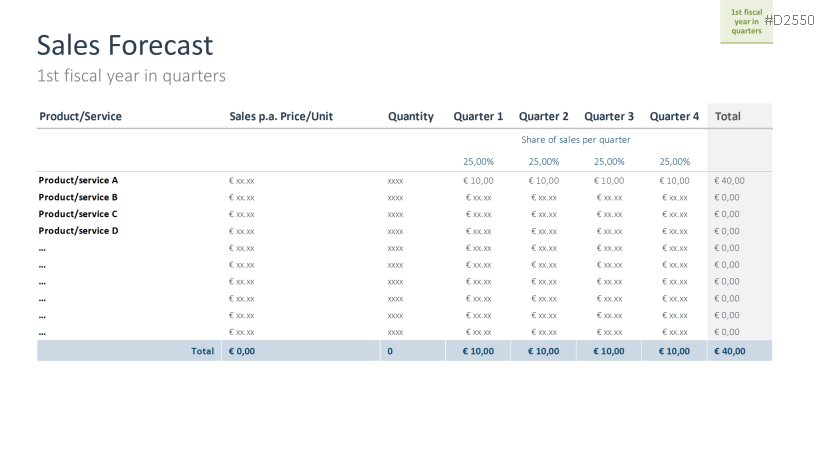This screenshot has height=466, width=829.
Task: Click the Total column header
Action: [x=728, y=116]
